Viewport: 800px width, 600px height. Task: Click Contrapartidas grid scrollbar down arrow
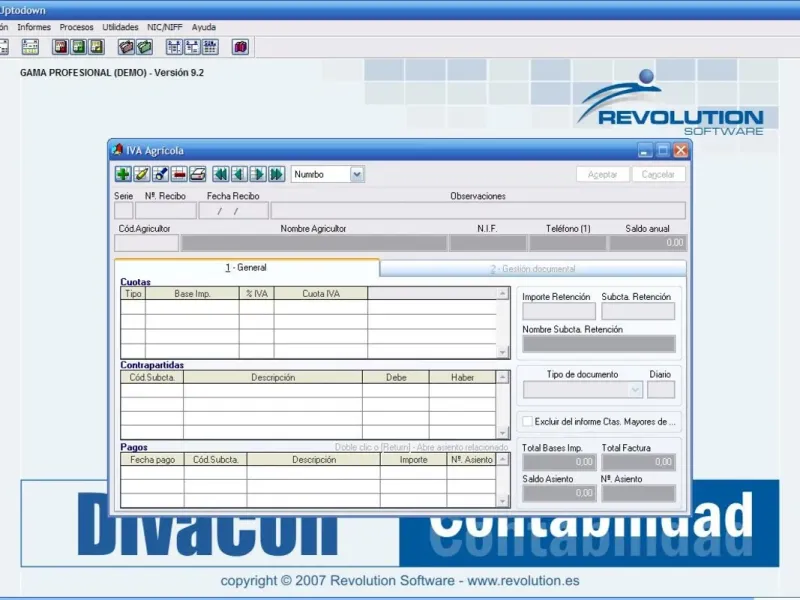[503, 433]
